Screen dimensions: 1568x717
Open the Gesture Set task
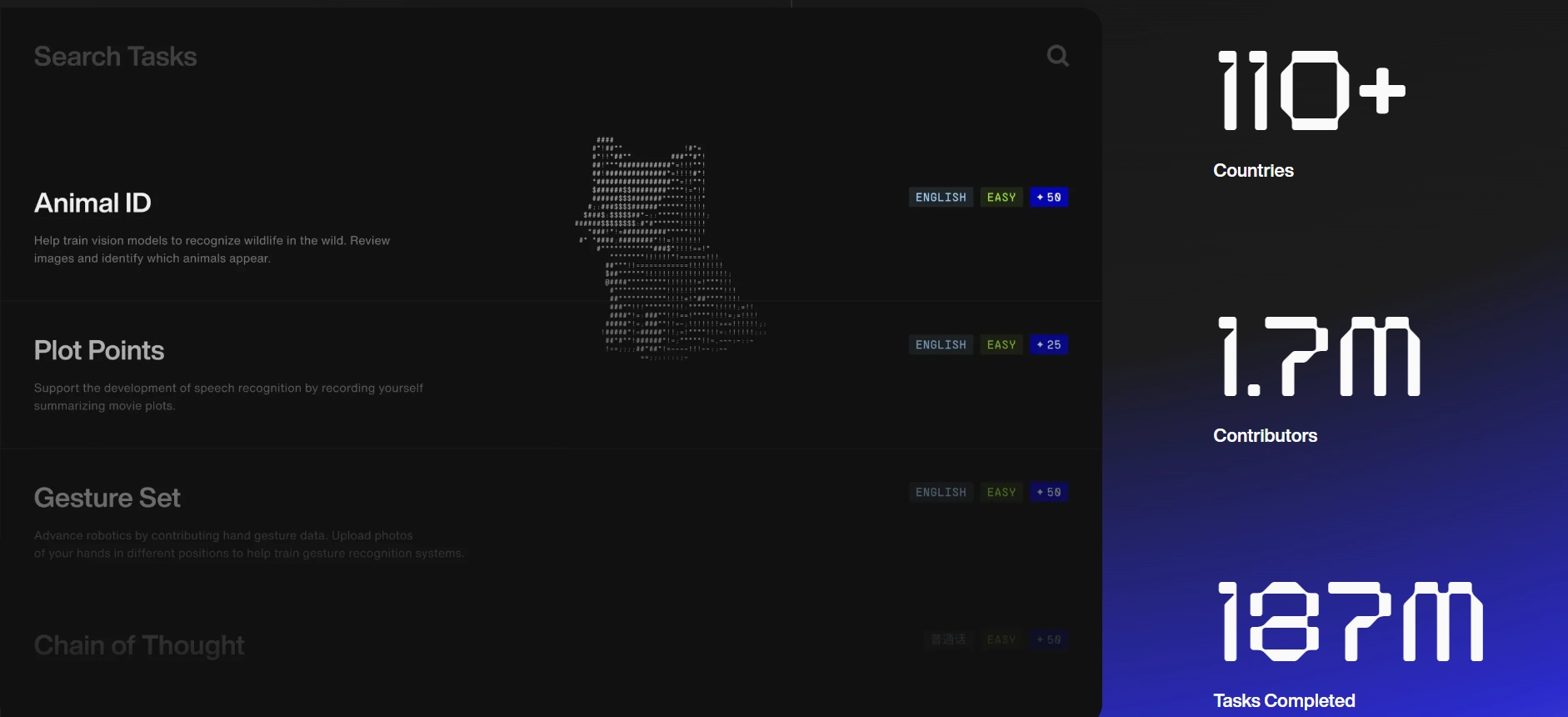(107, 498)
